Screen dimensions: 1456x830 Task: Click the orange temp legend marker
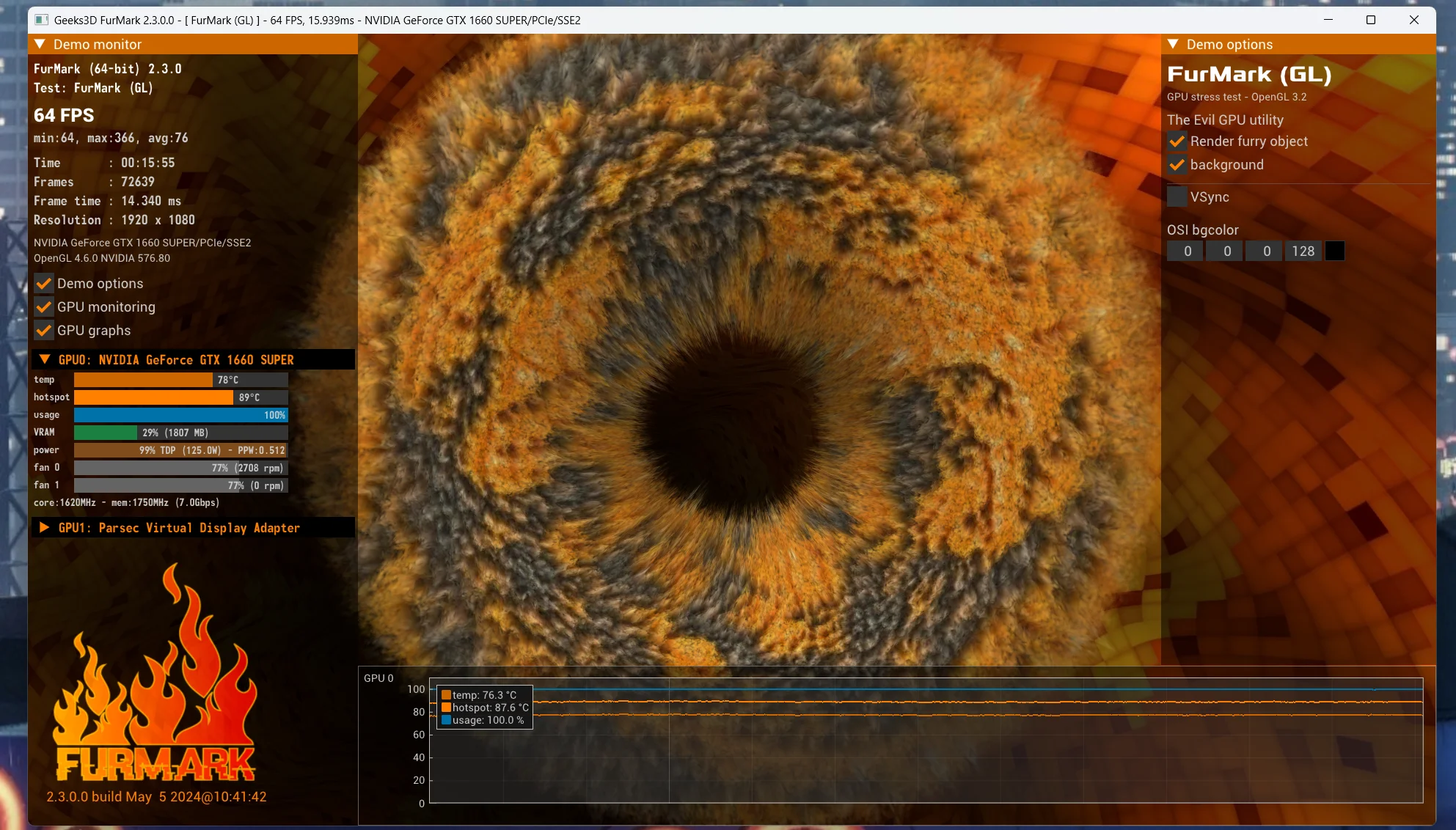point(446,695)
